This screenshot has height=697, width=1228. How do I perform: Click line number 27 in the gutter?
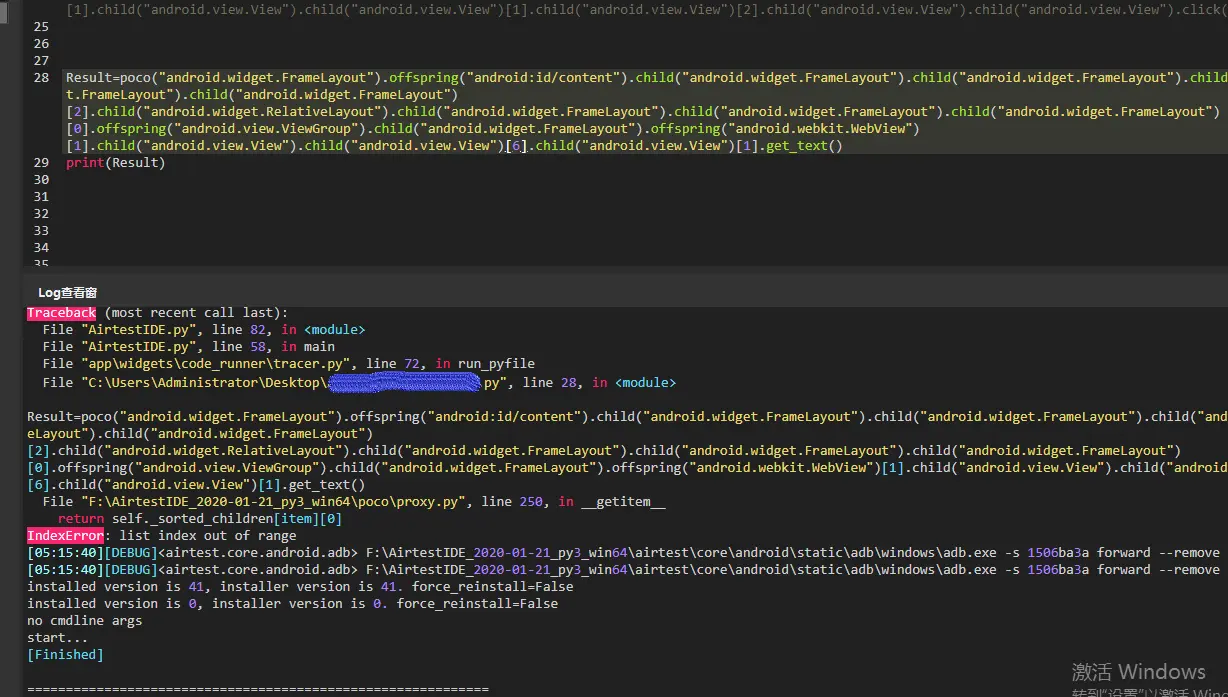point(41,61)
